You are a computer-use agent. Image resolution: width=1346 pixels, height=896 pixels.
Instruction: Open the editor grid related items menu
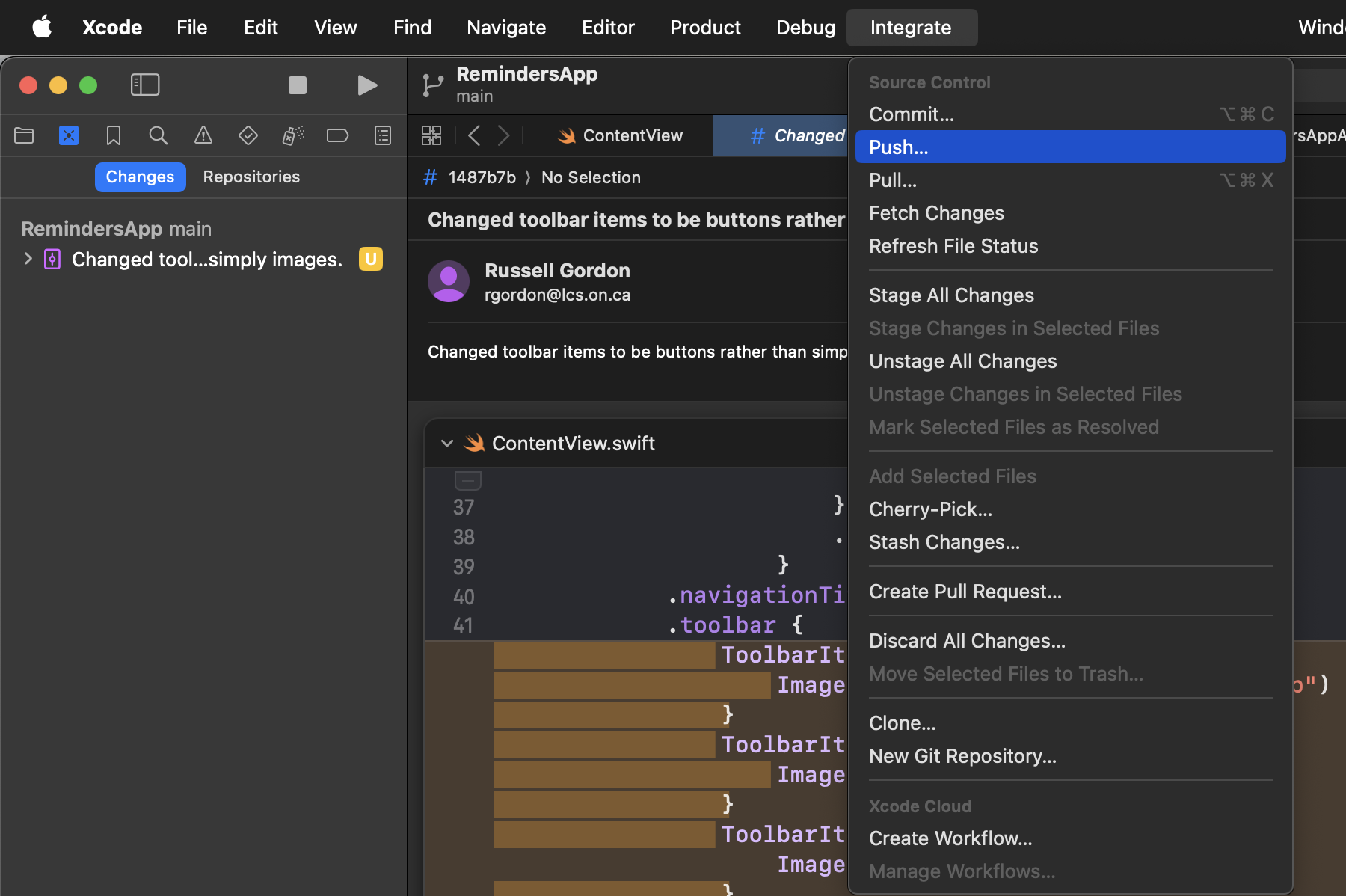431,135
